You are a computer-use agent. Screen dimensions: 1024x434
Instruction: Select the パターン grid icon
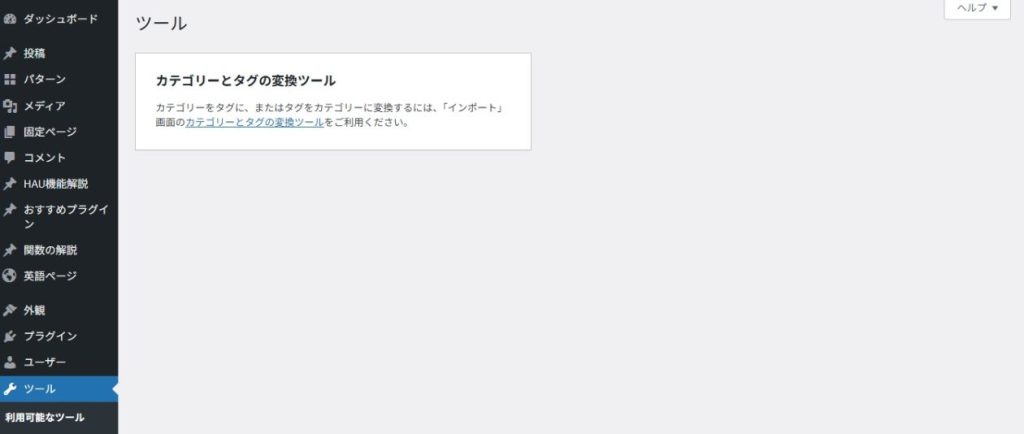9,80
